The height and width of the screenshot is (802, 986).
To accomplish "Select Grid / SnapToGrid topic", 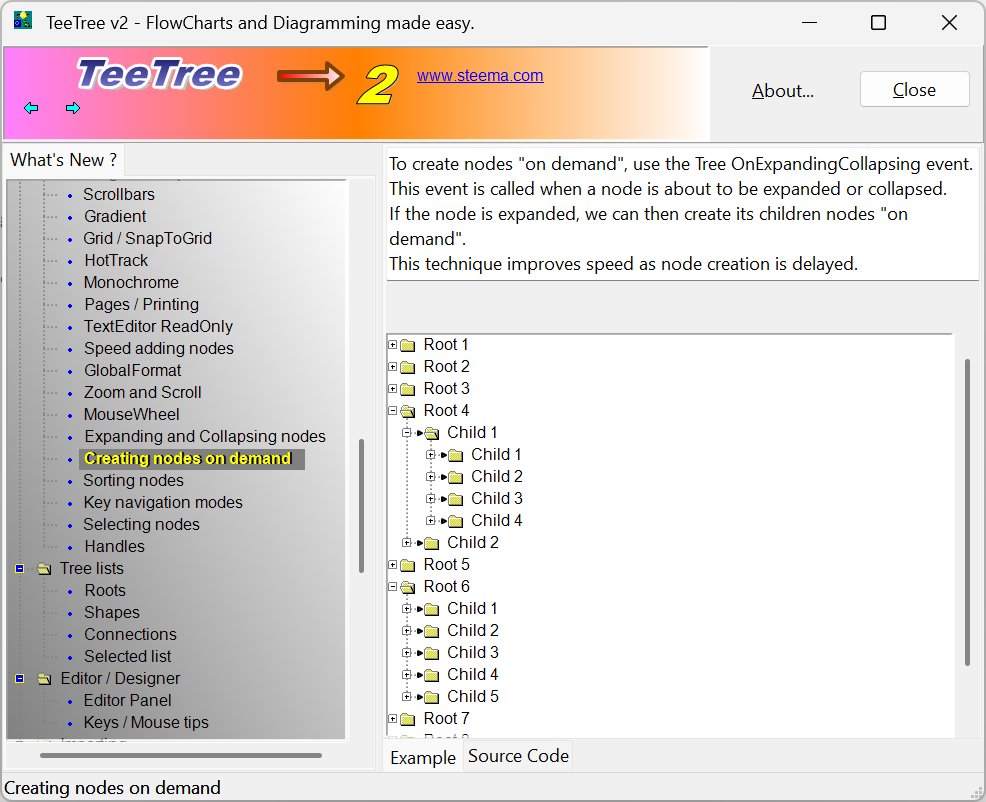I will (148, 238).
